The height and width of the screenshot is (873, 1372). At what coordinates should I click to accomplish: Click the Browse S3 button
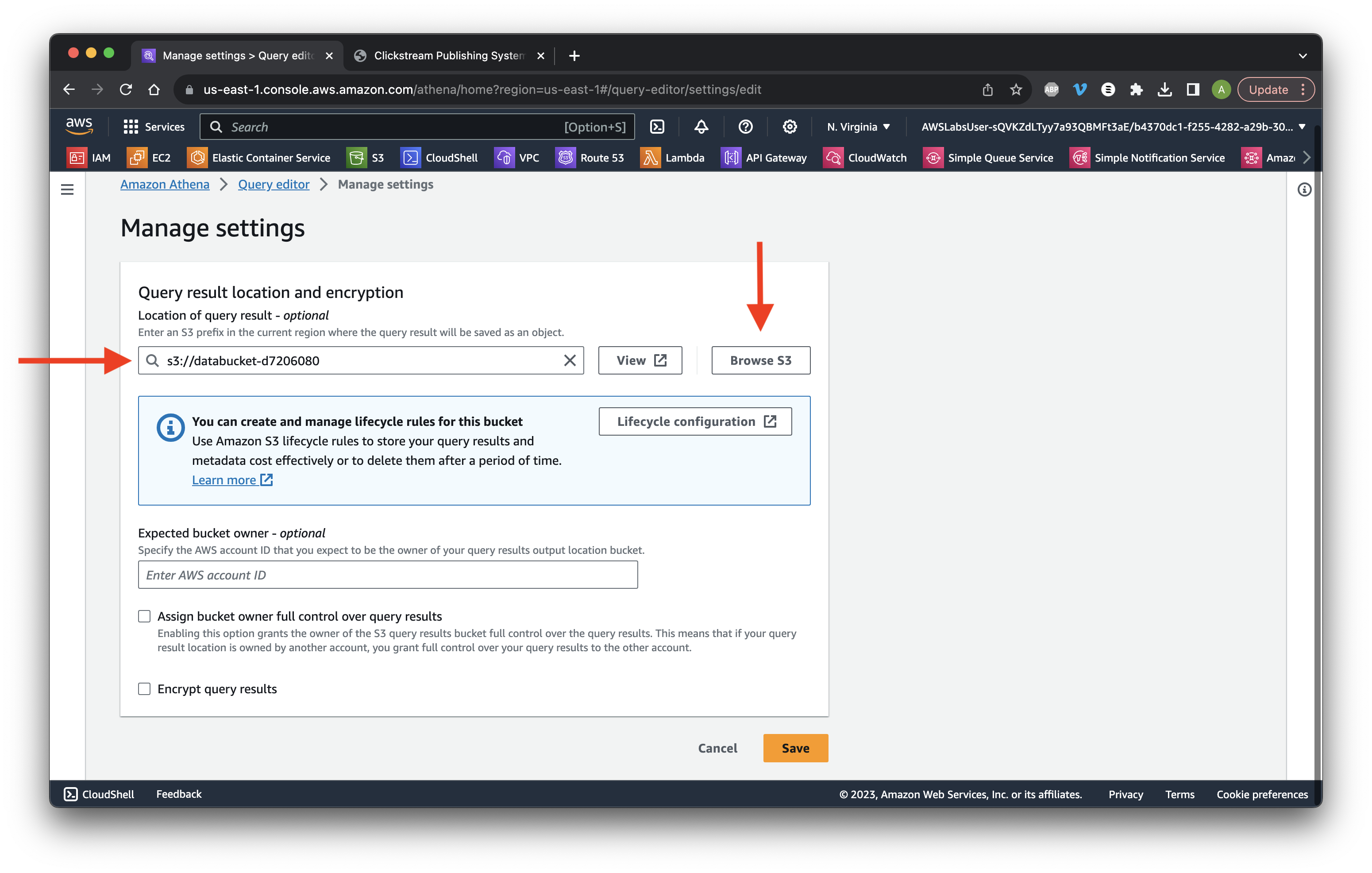click(760, 360)
